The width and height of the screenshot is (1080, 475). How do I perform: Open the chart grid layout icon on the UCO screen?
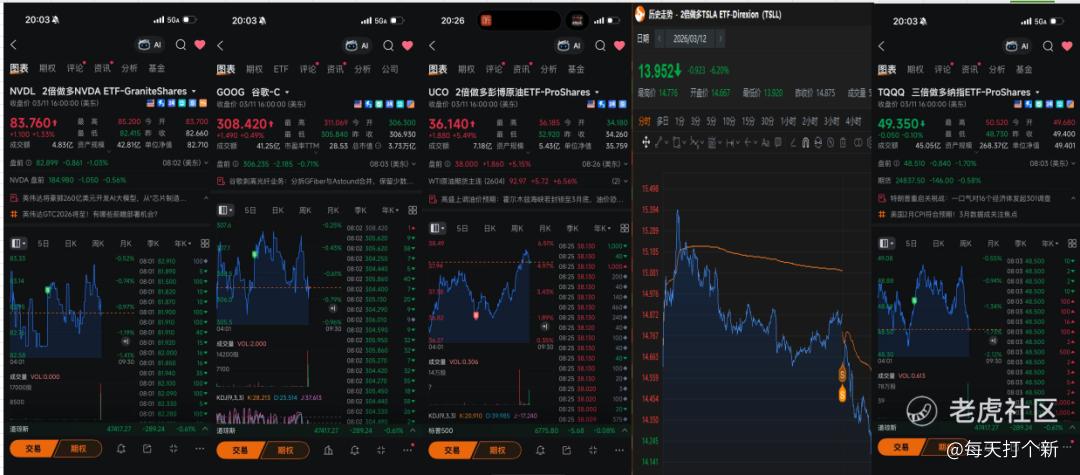(x=623, y=228)
